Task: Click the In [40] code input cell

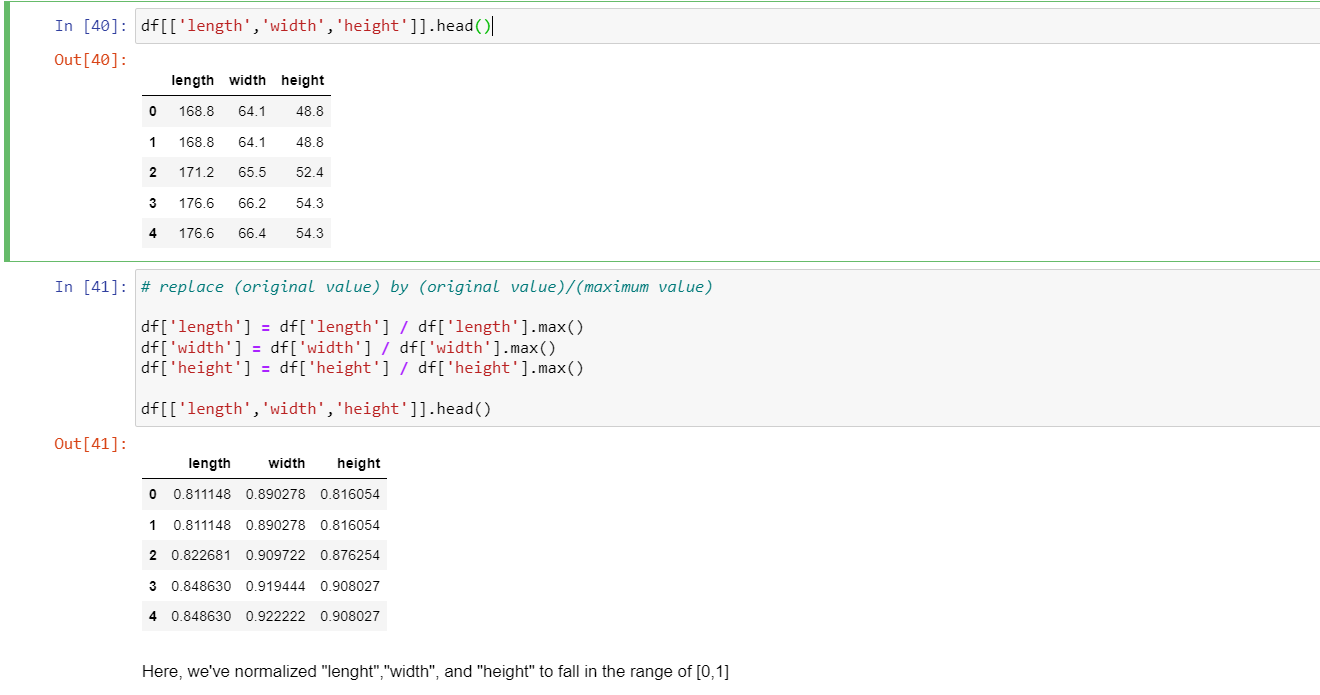Action: pos(700,26)
